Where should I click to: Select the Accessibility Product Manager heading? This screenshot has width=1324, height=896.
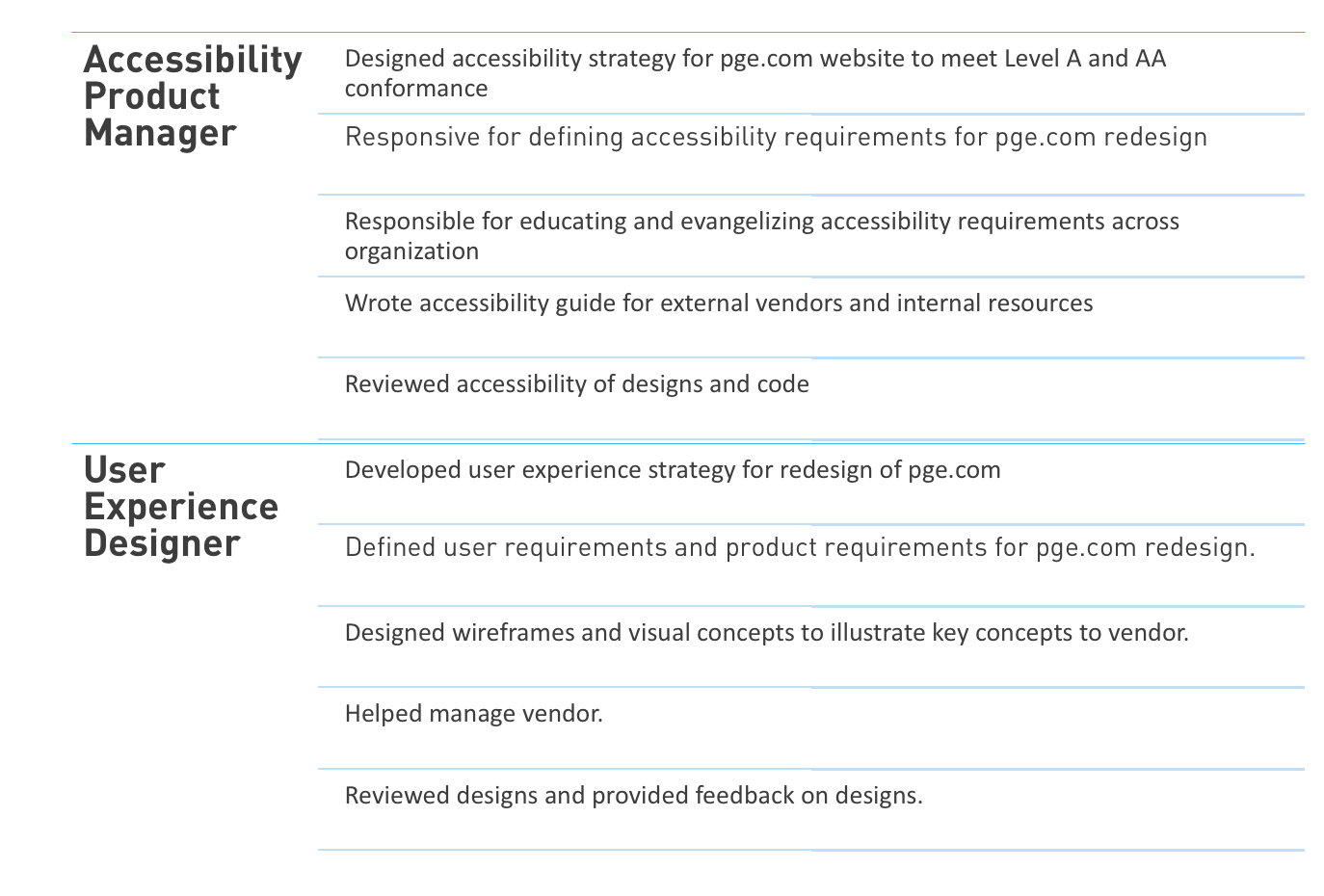tap(193, 96)
